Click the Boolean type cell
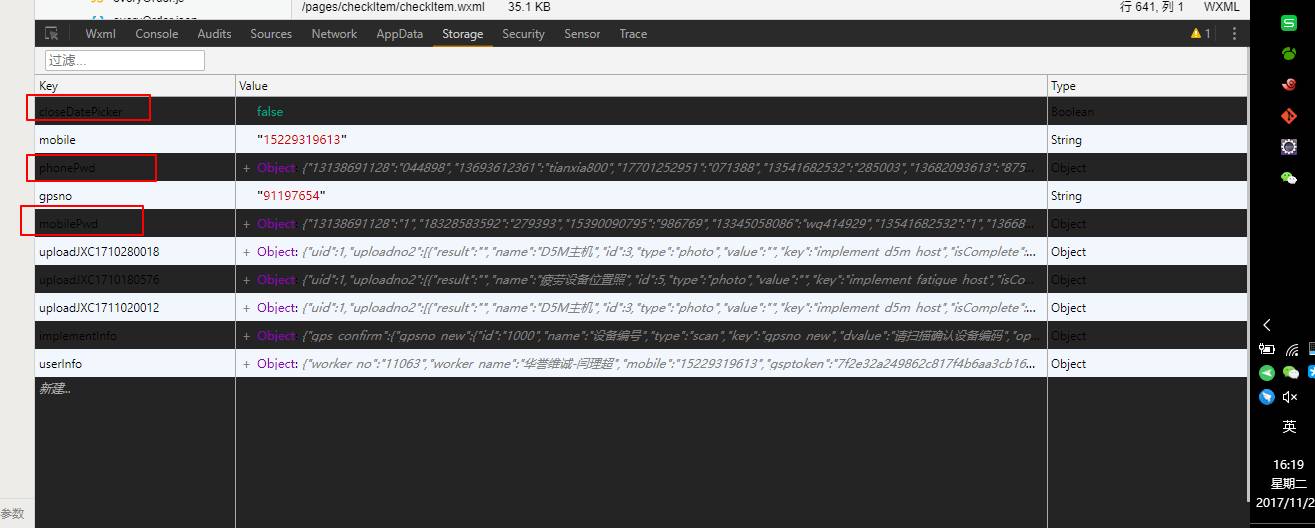Image resolution: width=1315 pixels, height=528 pixels. [1072, 112]
